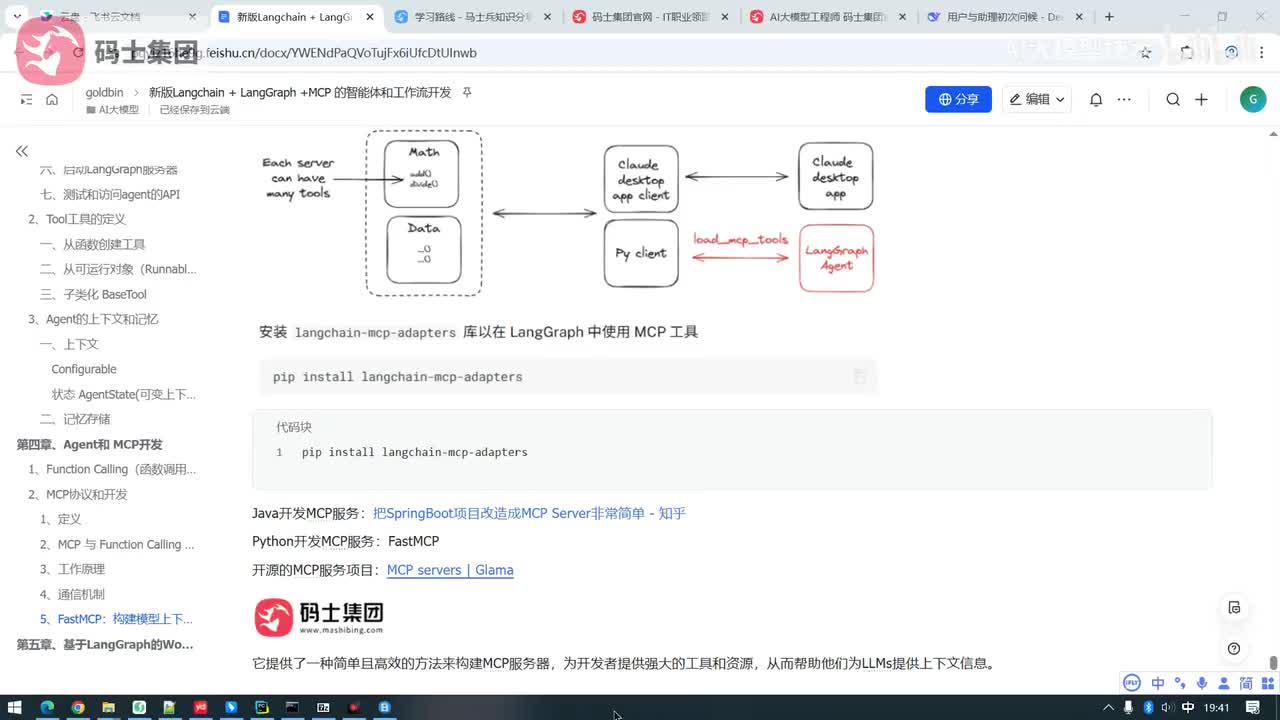1280x720 pixels.
Task: Jump to 3、Agent的上下文和记忆 section
Action: tap(93, 319)
